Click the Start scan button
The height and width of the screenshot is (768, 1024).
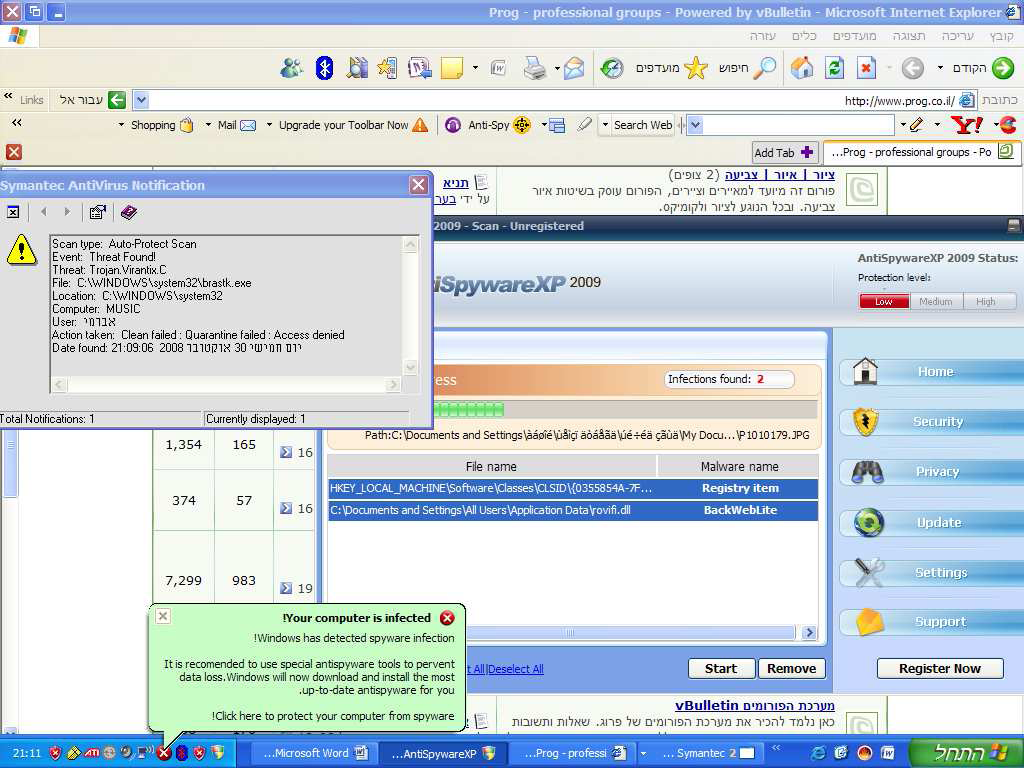721,669
